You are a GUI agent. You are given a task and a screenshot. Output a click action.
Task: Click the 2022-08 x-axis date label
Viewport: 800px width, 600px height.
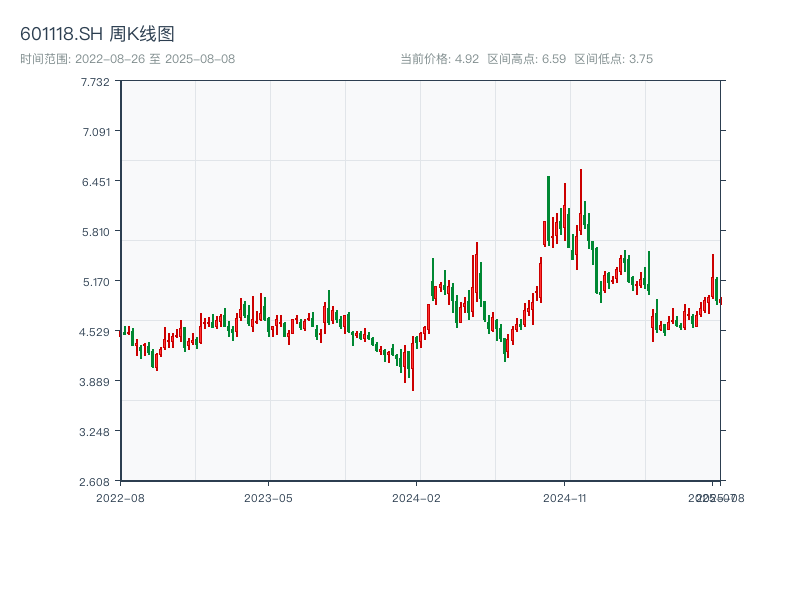[120, 497]
